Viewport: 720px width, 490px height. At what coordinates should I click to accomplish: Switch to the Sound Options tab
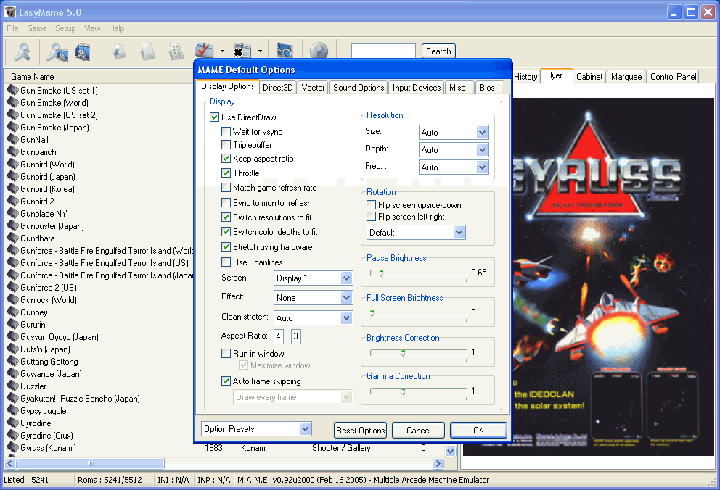point(358,89)
